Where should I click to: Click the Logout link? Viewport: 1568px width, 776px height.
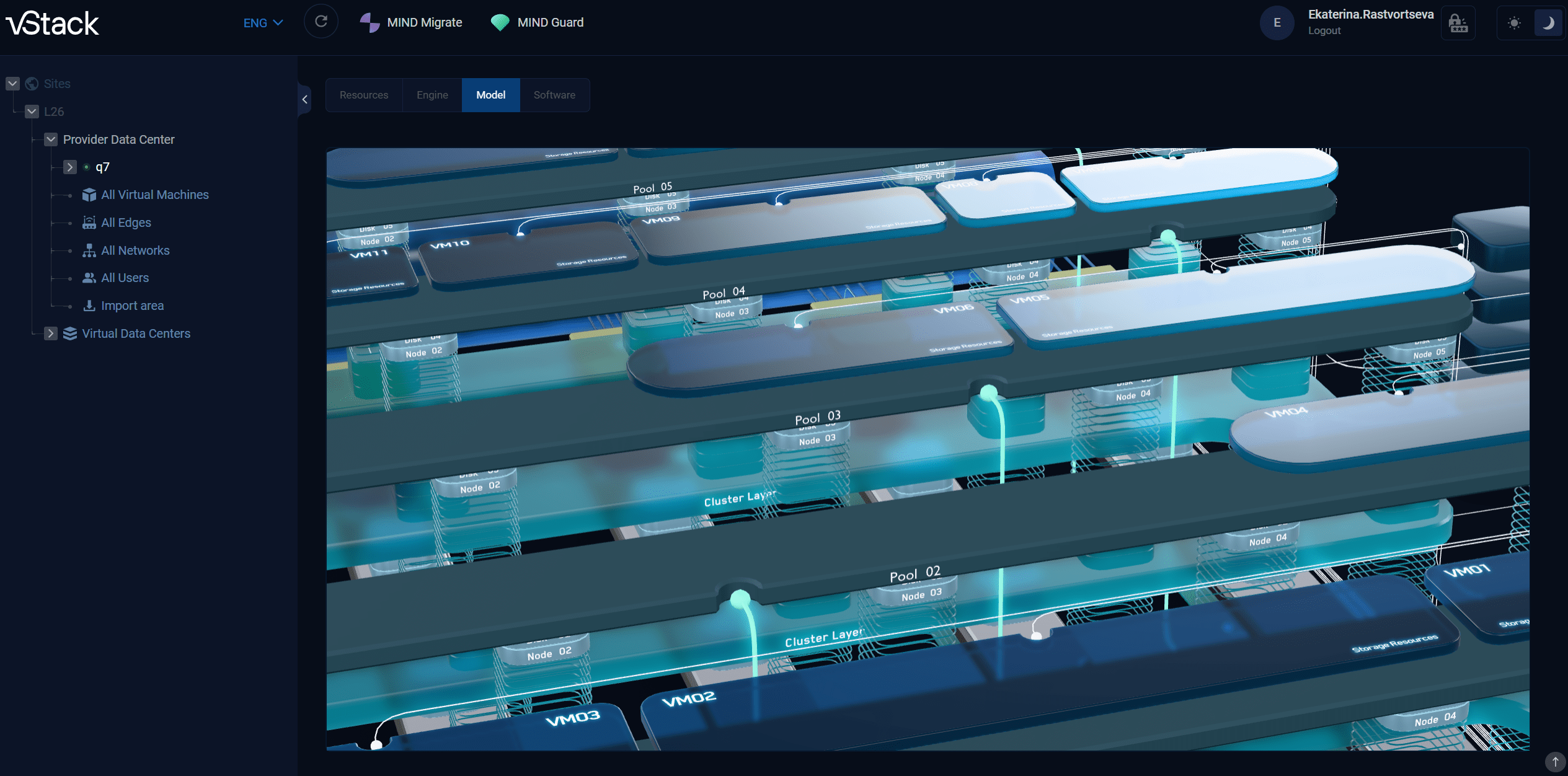pos(1324,30)
